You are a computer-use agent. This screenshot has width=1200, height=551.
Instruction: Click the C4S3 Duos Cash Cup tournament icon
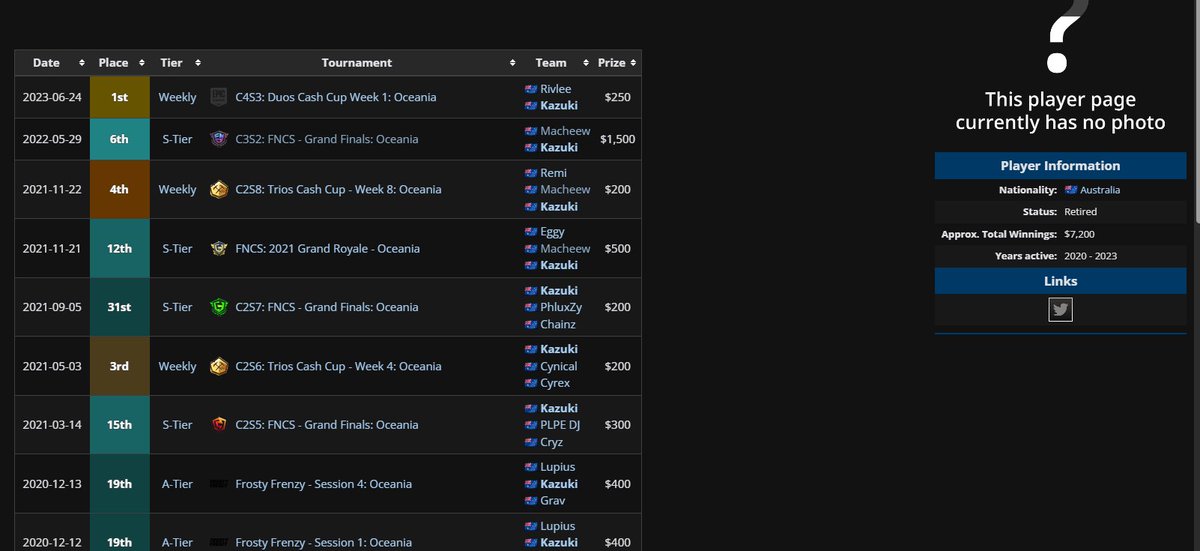click(x=219, y=97)
